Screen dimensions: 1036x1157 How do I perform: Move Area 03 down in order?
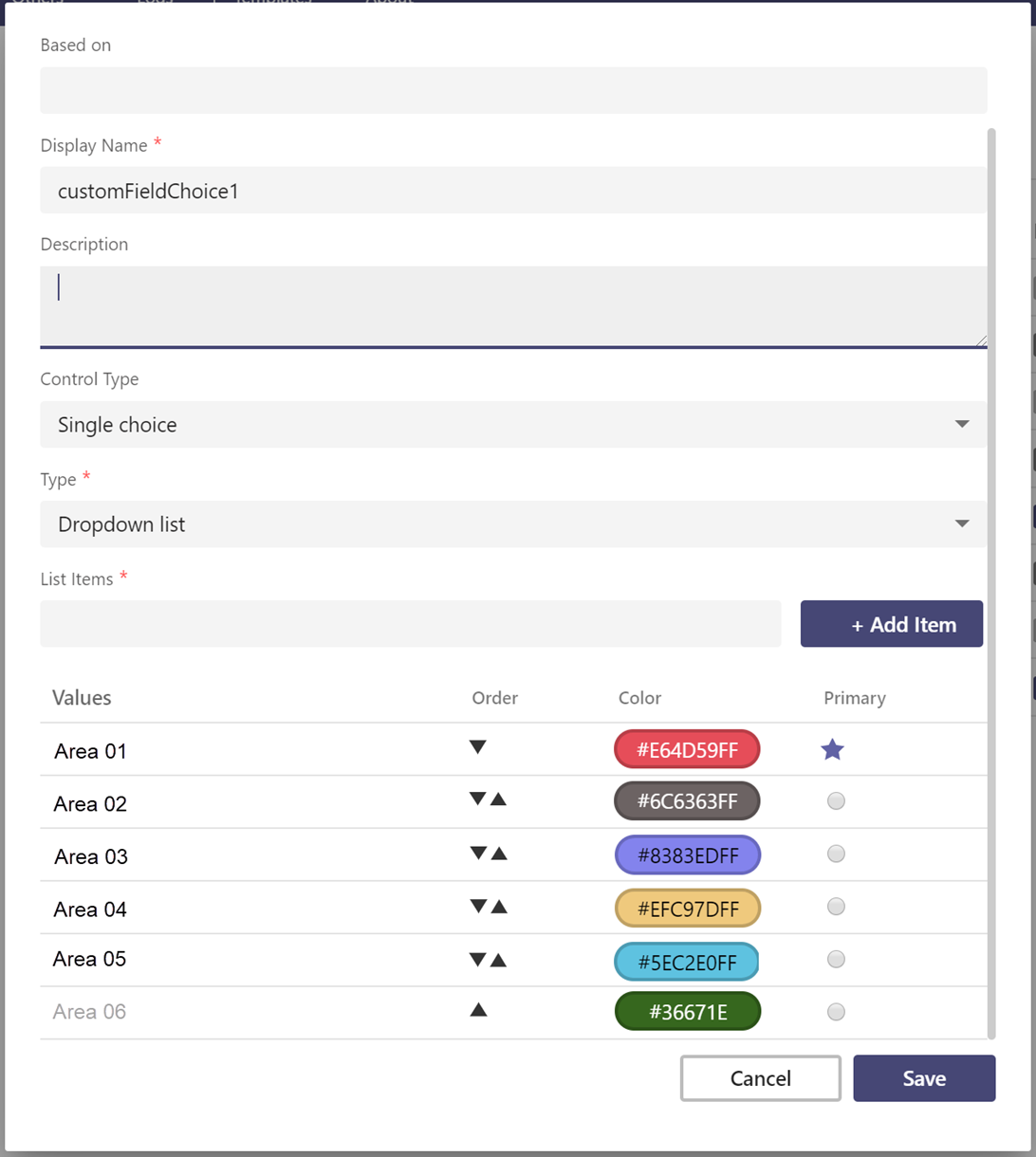pyautogui.click(x=478, y=854)
